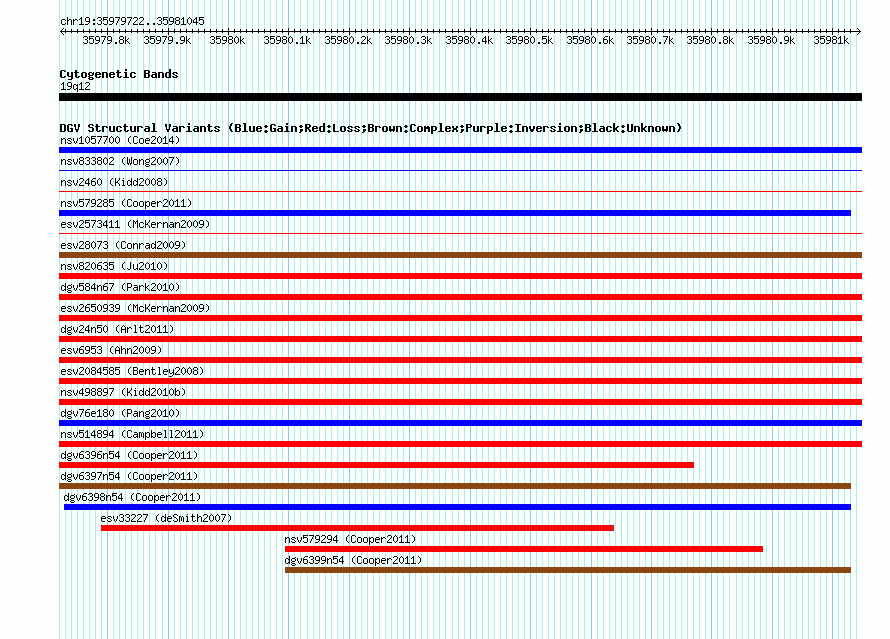Click the esv28073 (Conrad2009) brown complex bar
Viewport: 890px width, 639px height.
point(460,255)
